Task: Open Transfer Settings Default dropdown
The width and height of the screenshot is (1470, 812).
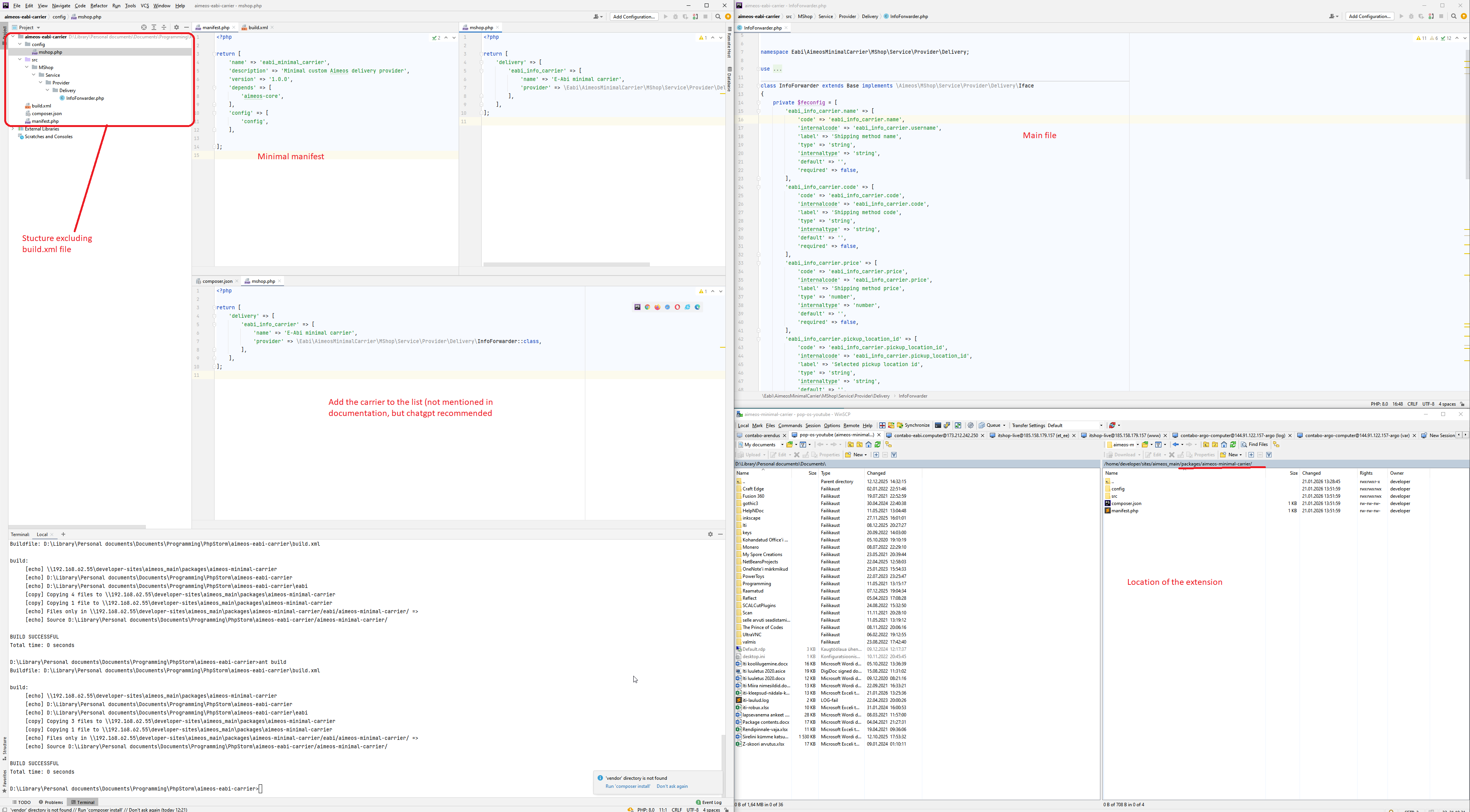Action: pyautogui.click(x=1101, y=425)
